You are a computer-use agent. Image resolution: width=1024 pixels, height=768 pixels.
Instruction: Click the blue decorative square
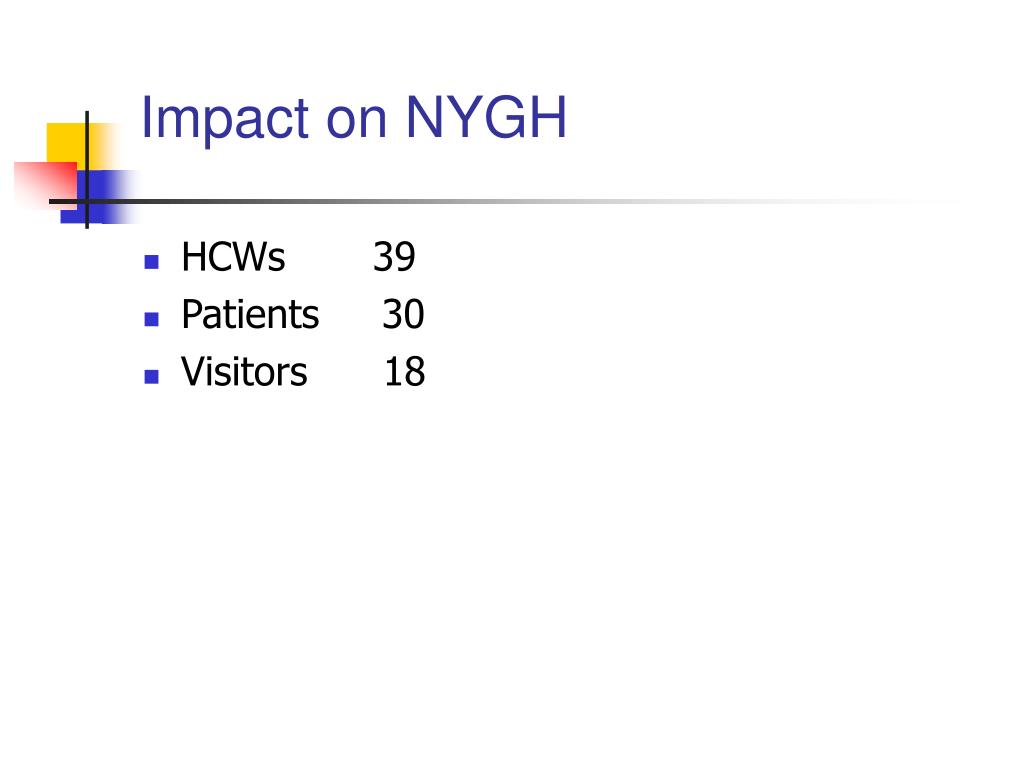(x=98, y=197)
